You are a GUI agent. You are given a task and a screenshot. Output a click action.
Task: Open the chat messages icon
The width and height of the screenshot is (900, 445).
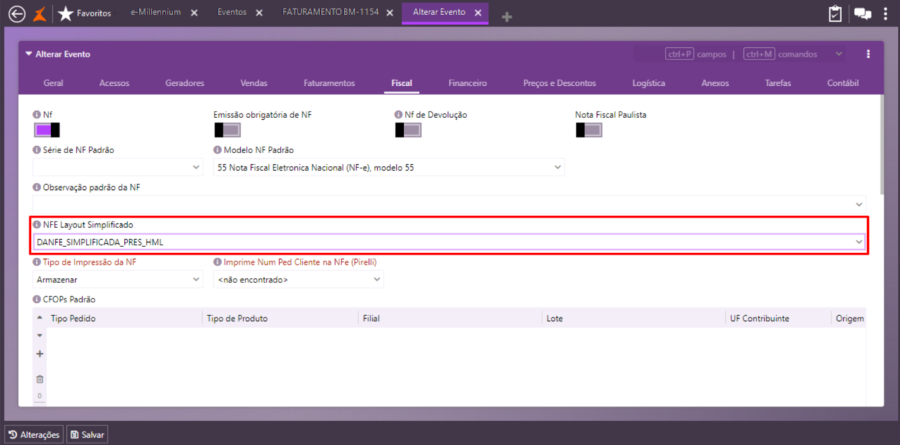863,14
